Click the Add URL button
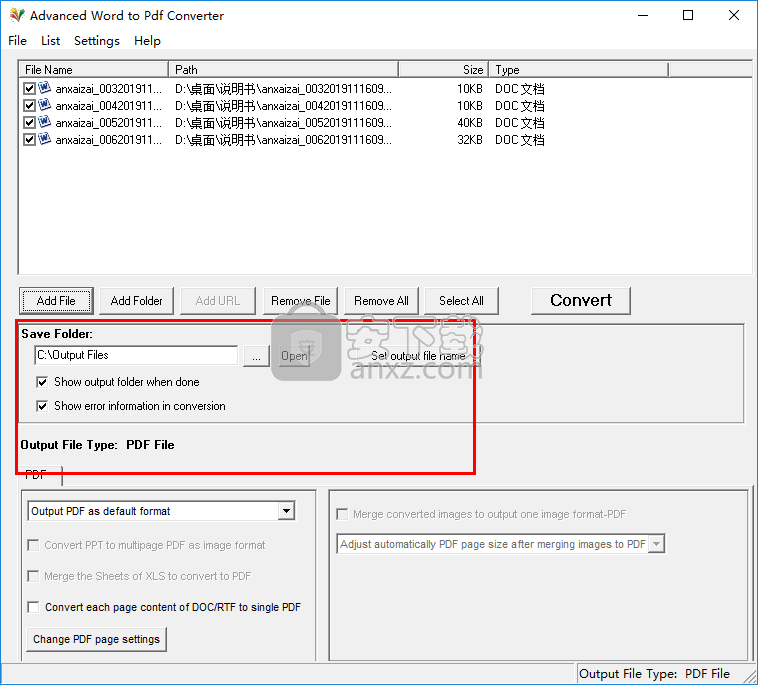The width and height of the screenshot is (758, 685). point(218,301)
